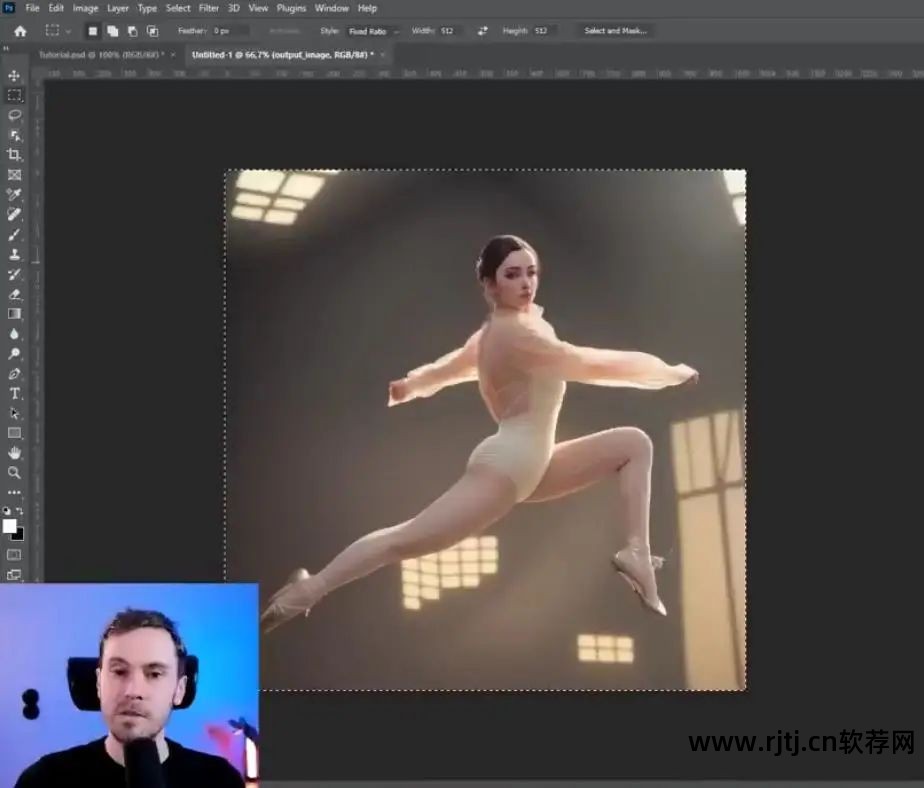924x788 pixels.
Task: Select the Move tool
Action: (x=14, y=76)
